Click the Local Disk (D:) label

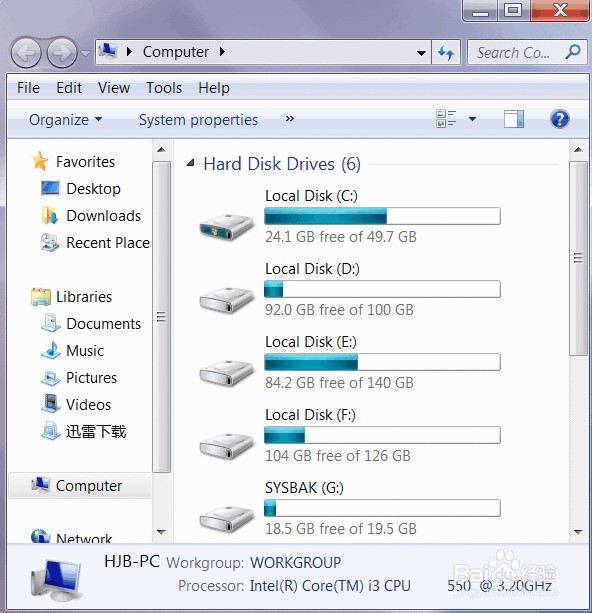tap(312, 269)
